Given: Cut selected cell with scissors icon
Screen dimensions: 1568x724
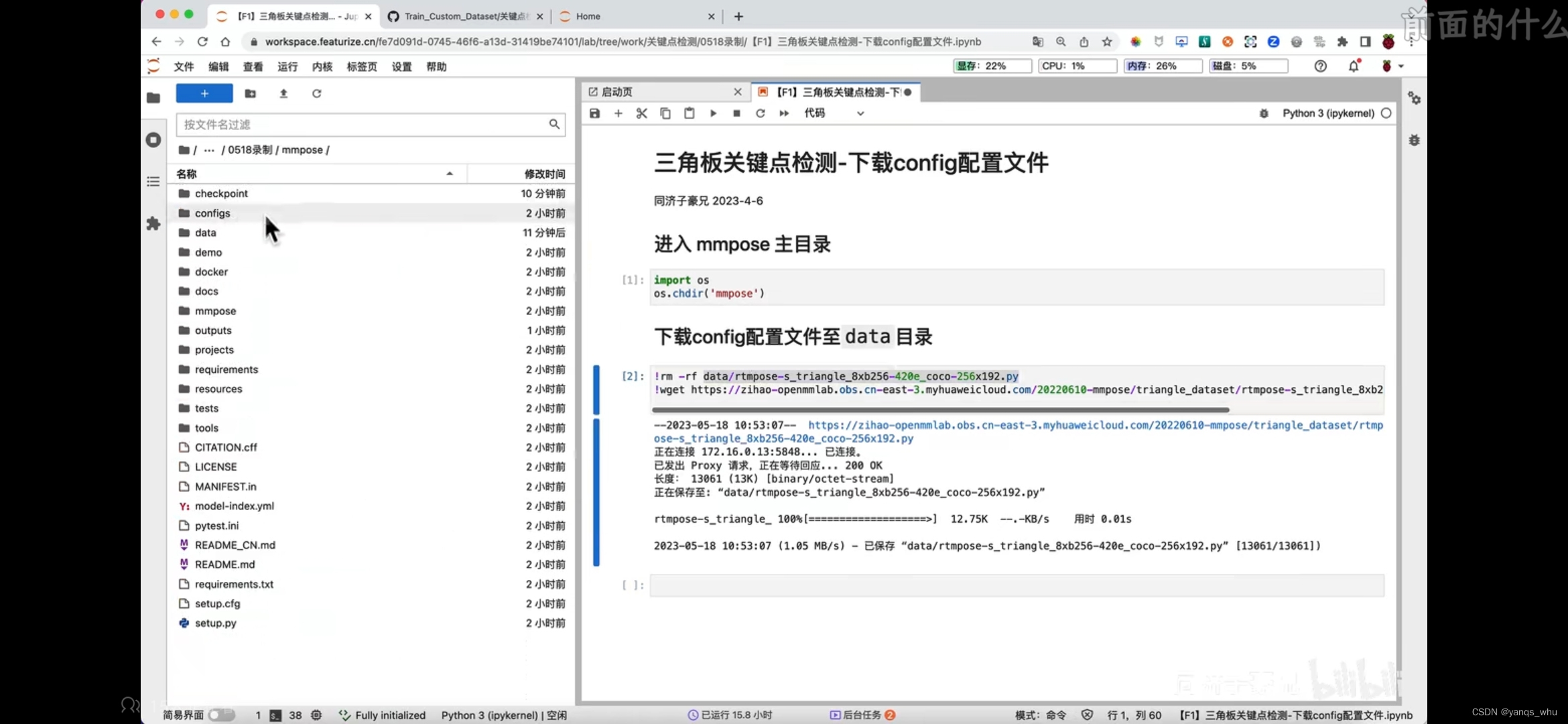Looking at the screenshot, I should click(x=642, y=113).
